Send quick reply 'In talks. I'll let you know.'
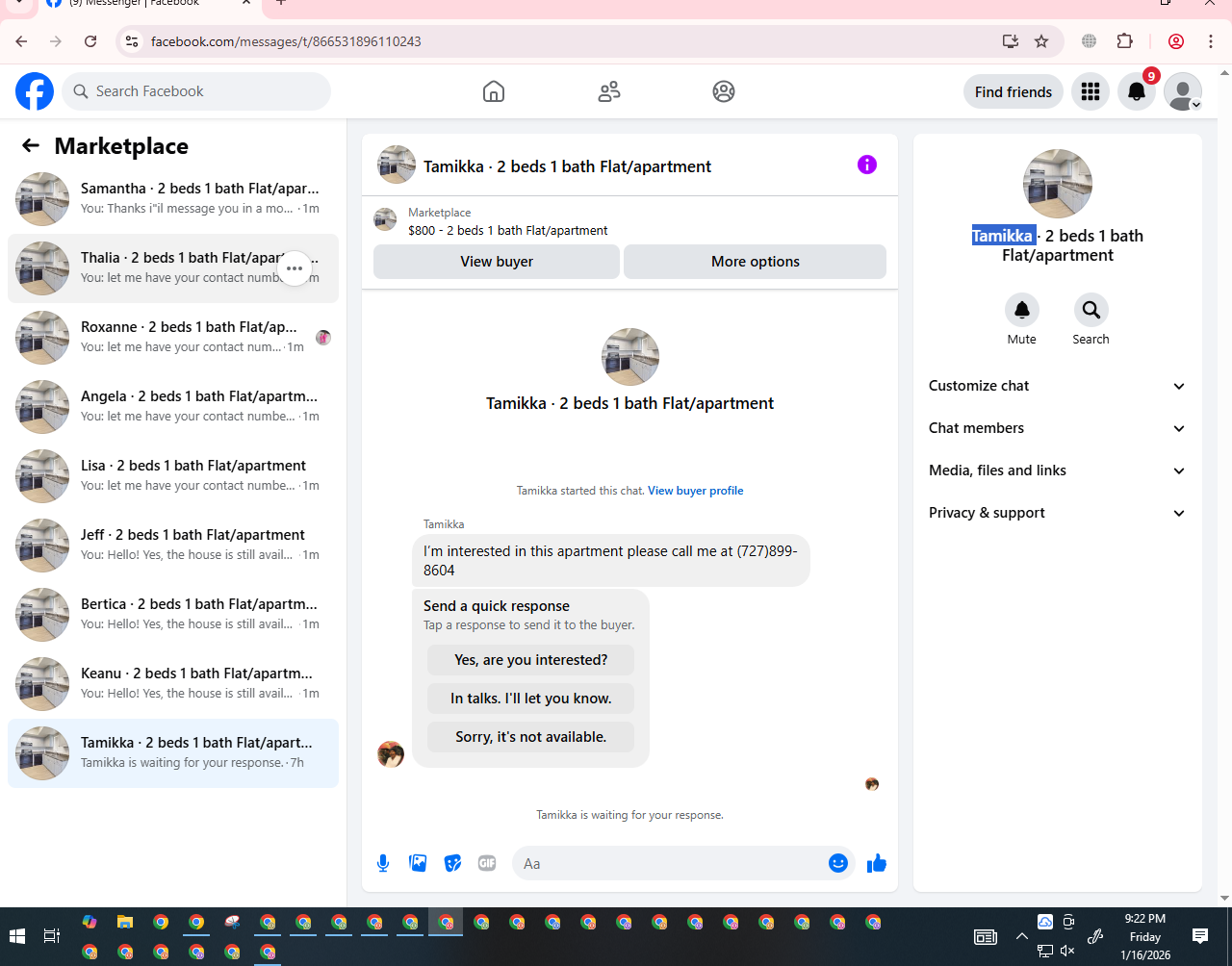This screenshot has width=1232, height=966. click(531, 699)
